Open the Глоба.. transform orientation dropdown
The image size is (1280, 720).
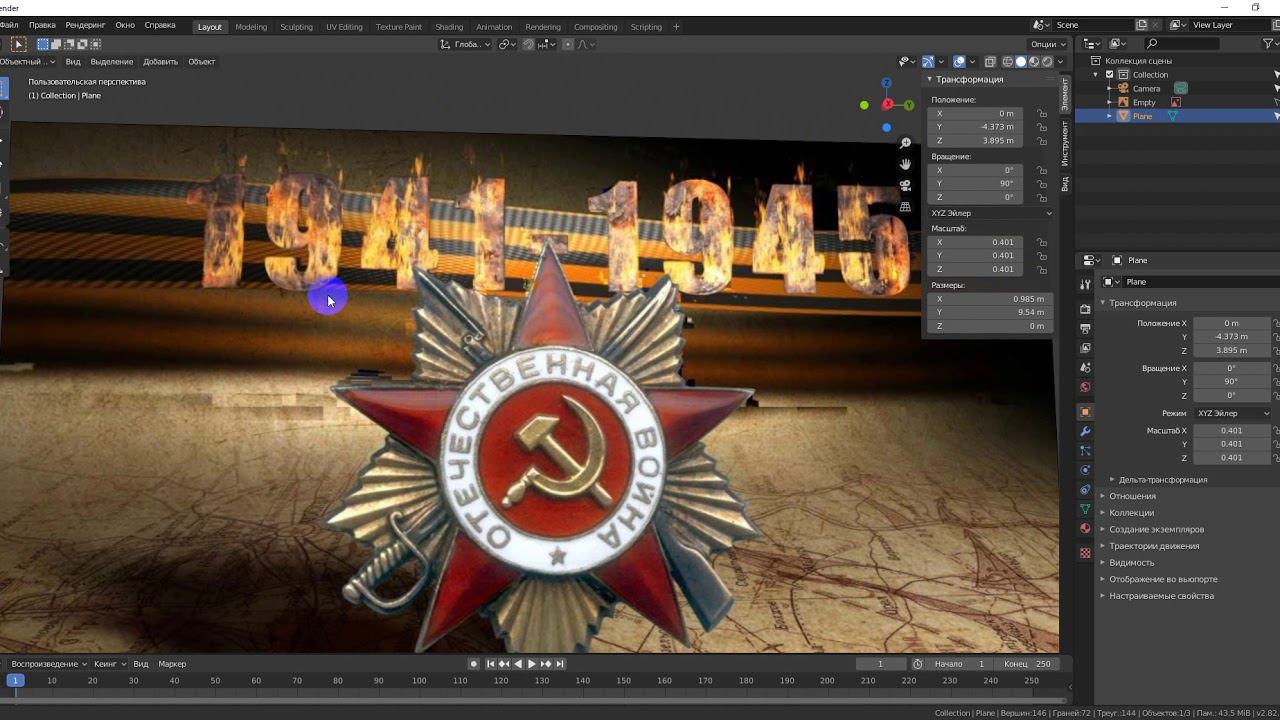point(466,44)
